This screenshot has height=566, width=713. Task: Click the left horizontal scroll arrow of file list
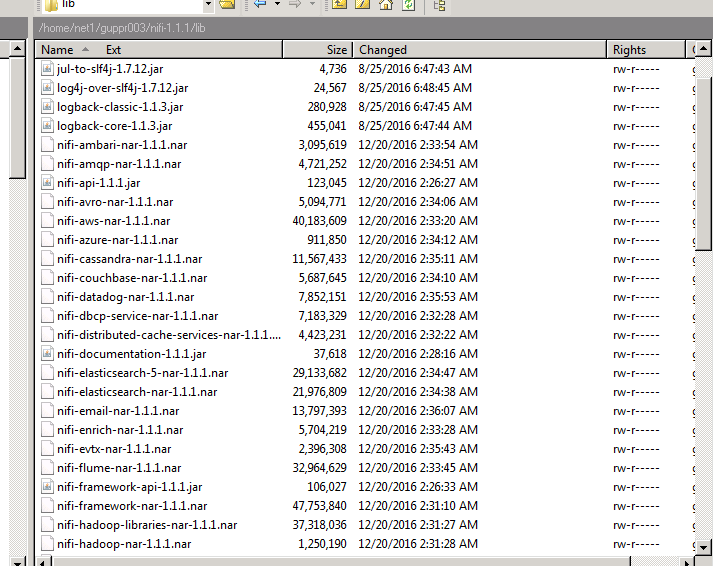(42, 562)
